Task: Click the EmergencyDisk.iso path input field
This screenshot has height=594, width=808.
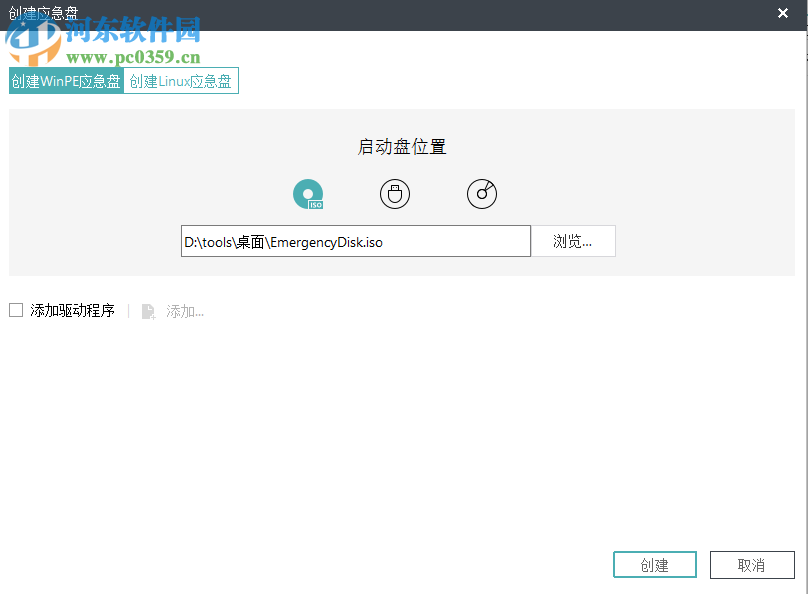Action: [x=355, y=240]
